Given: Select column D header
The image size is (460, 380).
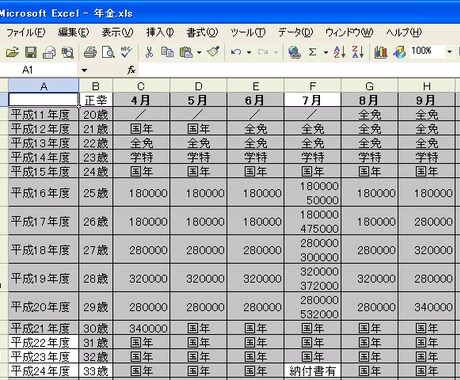Looking at the screenshot, I should pos(198,86).
